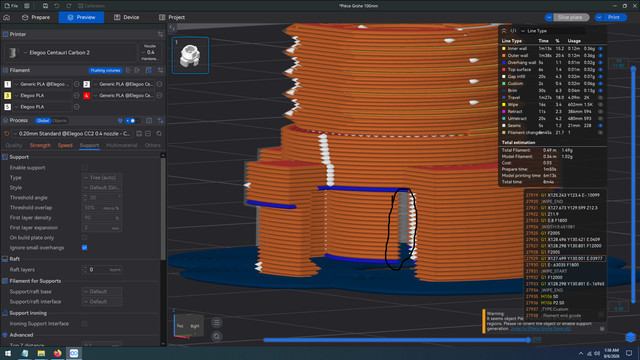The height and width of the screenshot is (360, 640).
Task: Click filament 3 yellow color swatch
Action: point(7,96)
